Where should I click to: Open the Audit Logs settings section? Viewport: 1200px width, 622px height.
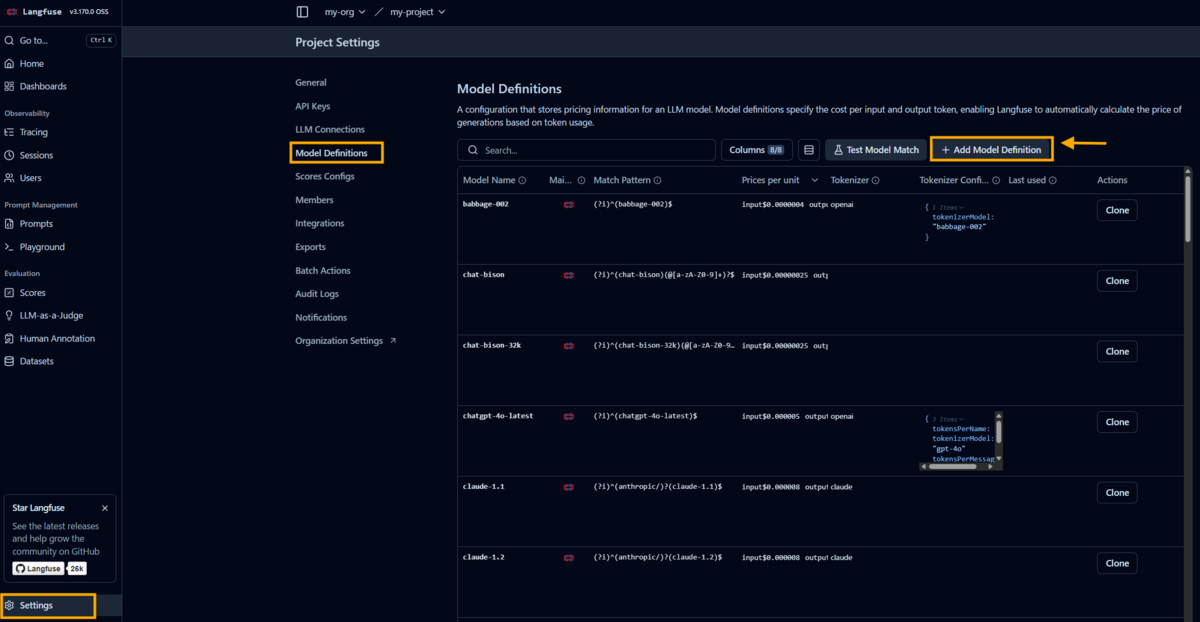tap(317, 294)
